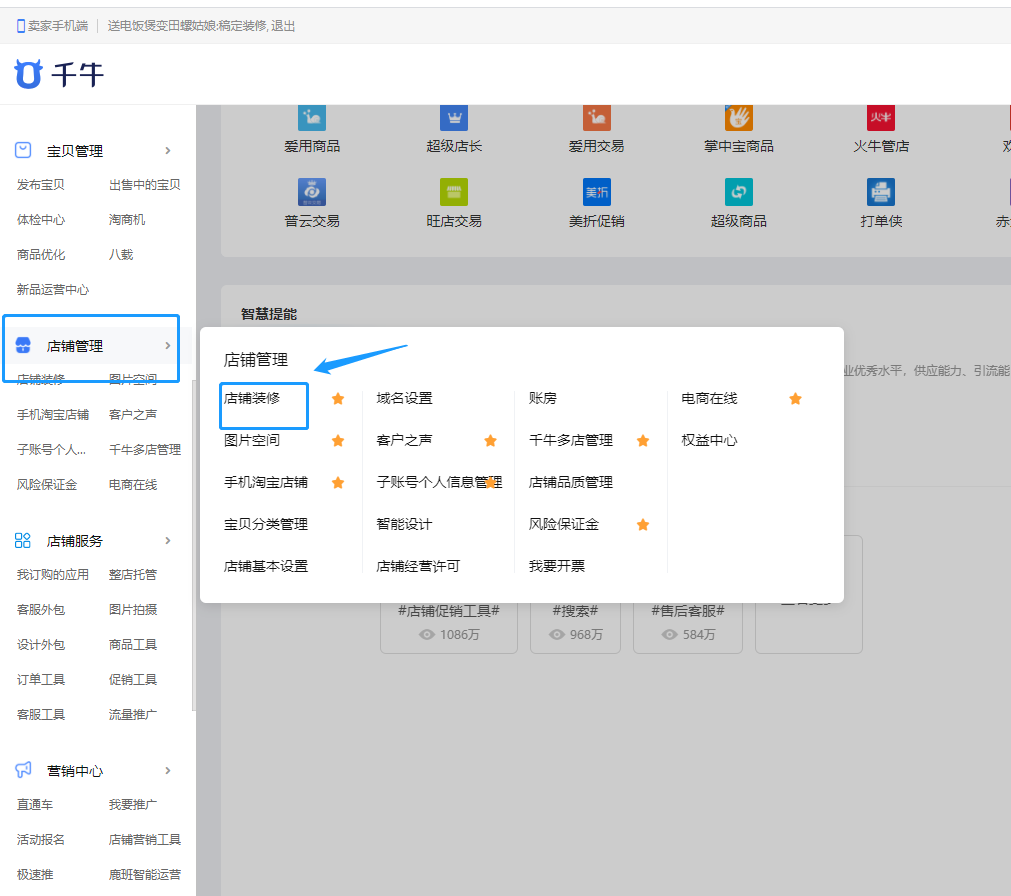Toggle favorite star for 子账号个人信息管理
Screen dimensions: 1011x896
[491, 483]
